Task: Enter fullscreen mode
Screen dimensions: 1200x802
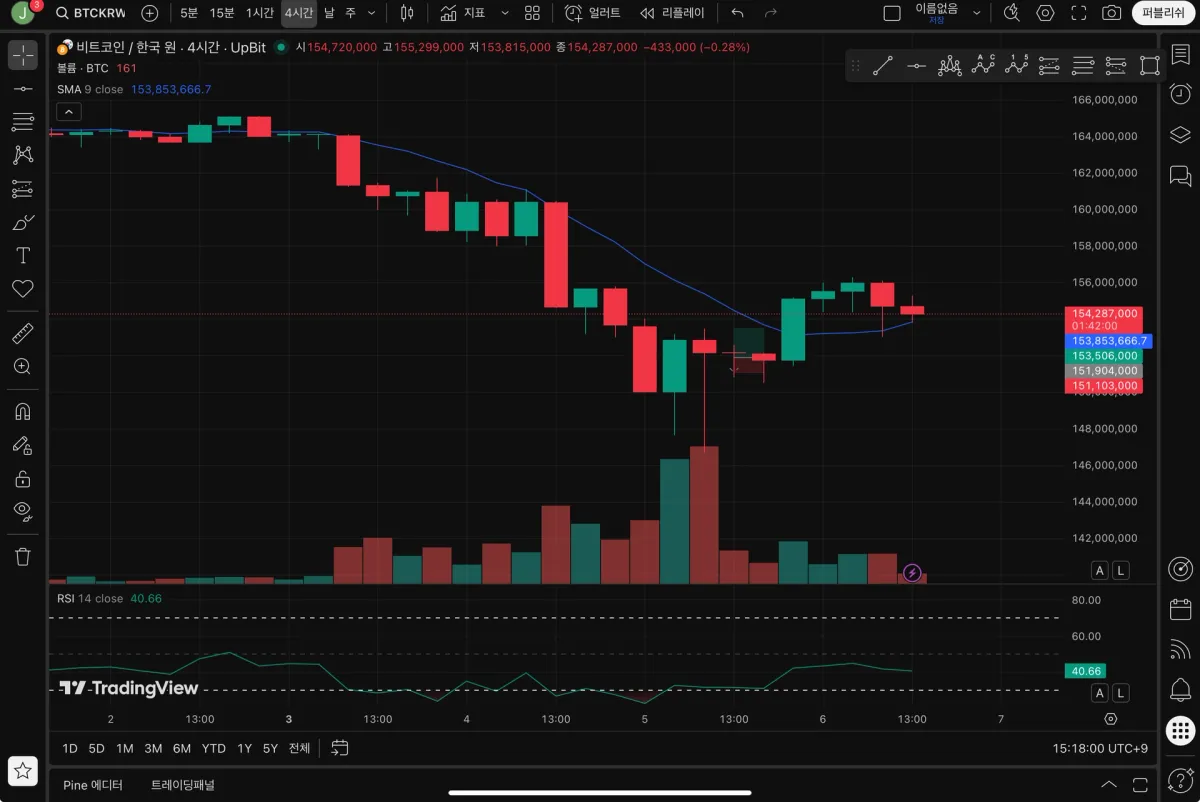Action: (1078, 13)
